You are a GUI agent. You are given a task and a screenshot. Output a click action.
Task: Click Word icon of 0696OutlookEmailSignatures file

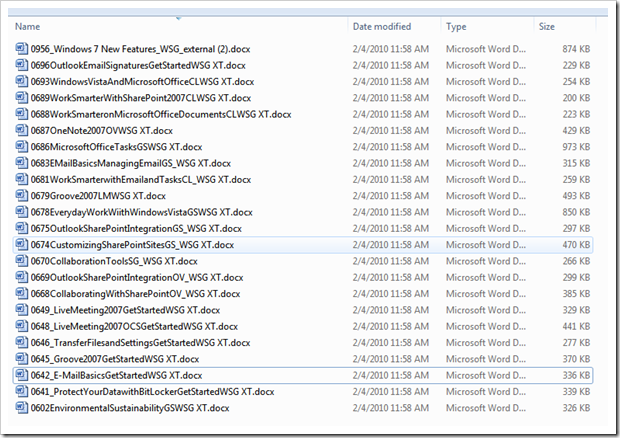coord(21,65)
